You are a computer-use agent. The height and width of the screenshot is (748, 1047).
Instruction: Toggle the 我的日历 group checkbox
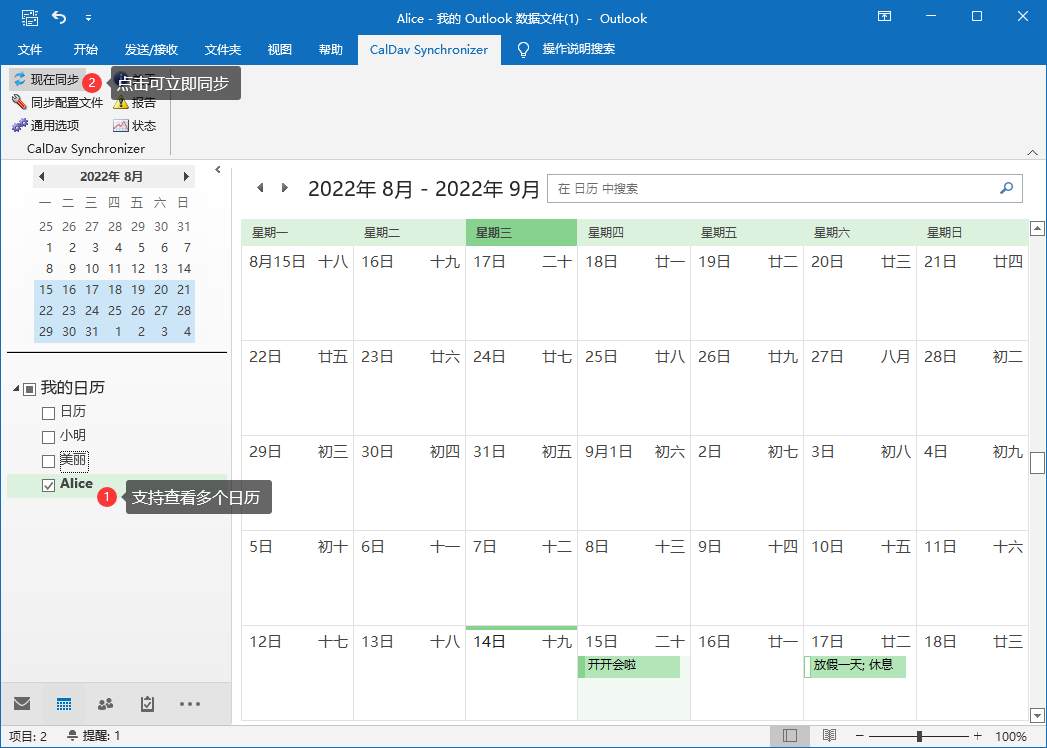coord(29,389)
